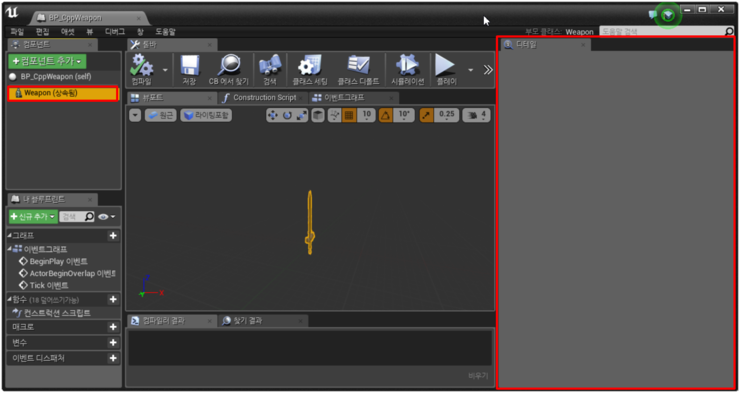Viewport: 740px width, 393px height.
Task: Open the viewport options dropdown arrow
Action: tap(135, 115)
